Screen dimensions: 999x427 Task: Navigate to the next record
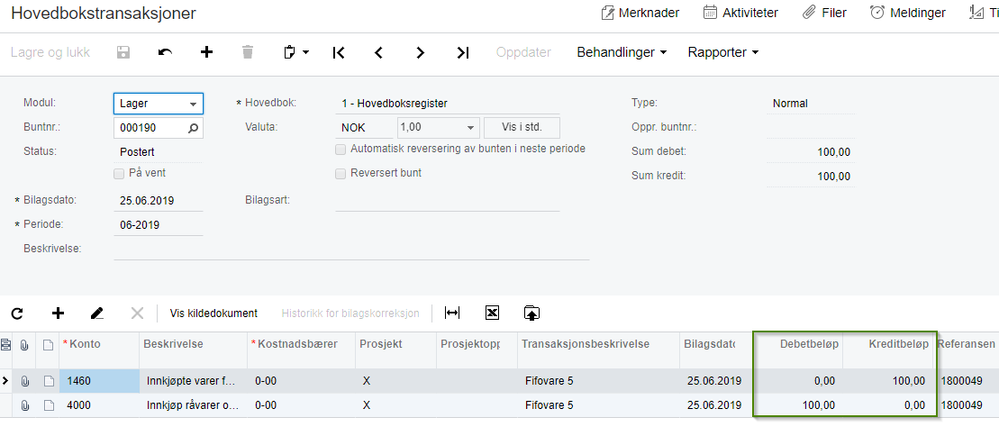coord(421,52)
